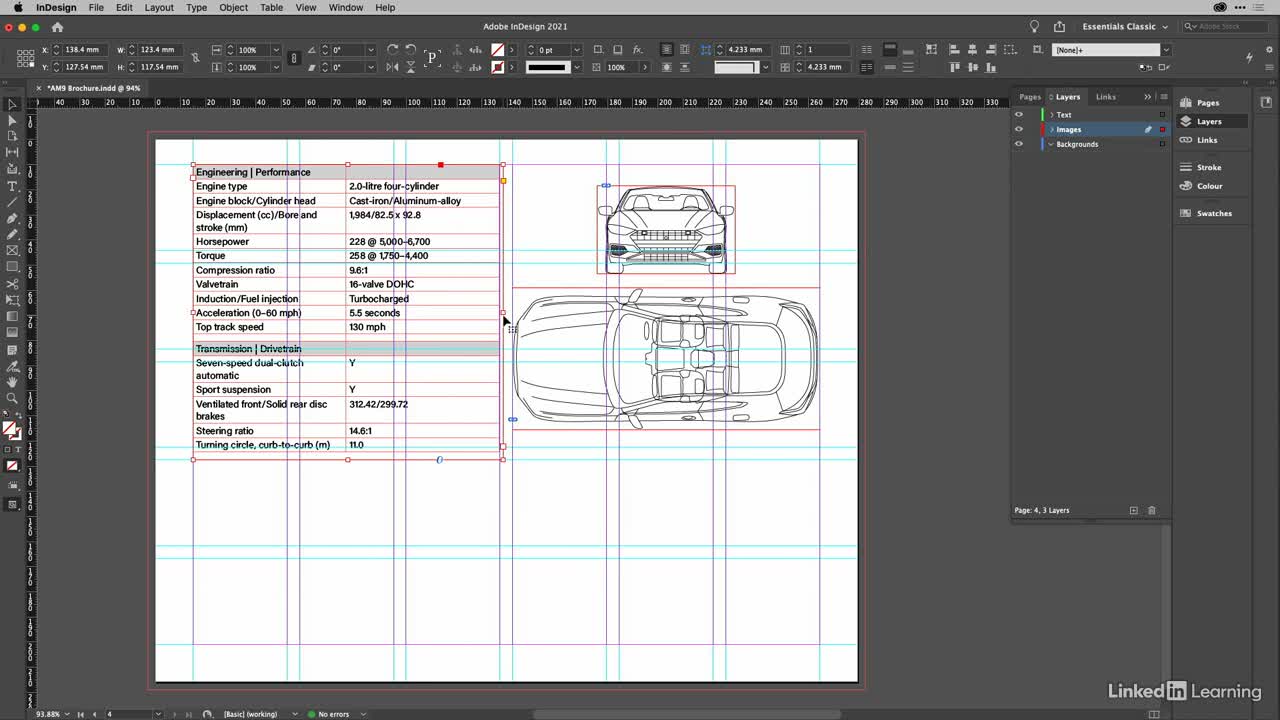Screen dimensions: 1280x720
Task: Open the Layout menu
Action: click(159, 7)
